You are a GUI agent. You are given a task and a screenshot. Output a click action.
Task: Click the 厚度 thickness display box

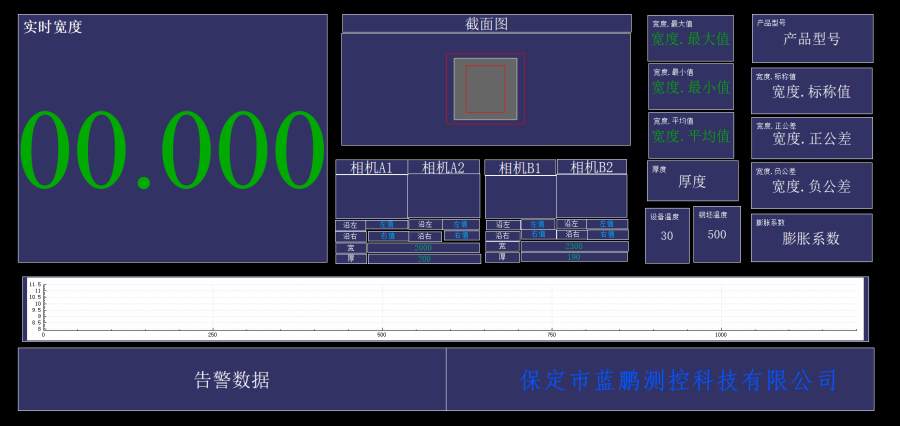(x=692, y=181)
